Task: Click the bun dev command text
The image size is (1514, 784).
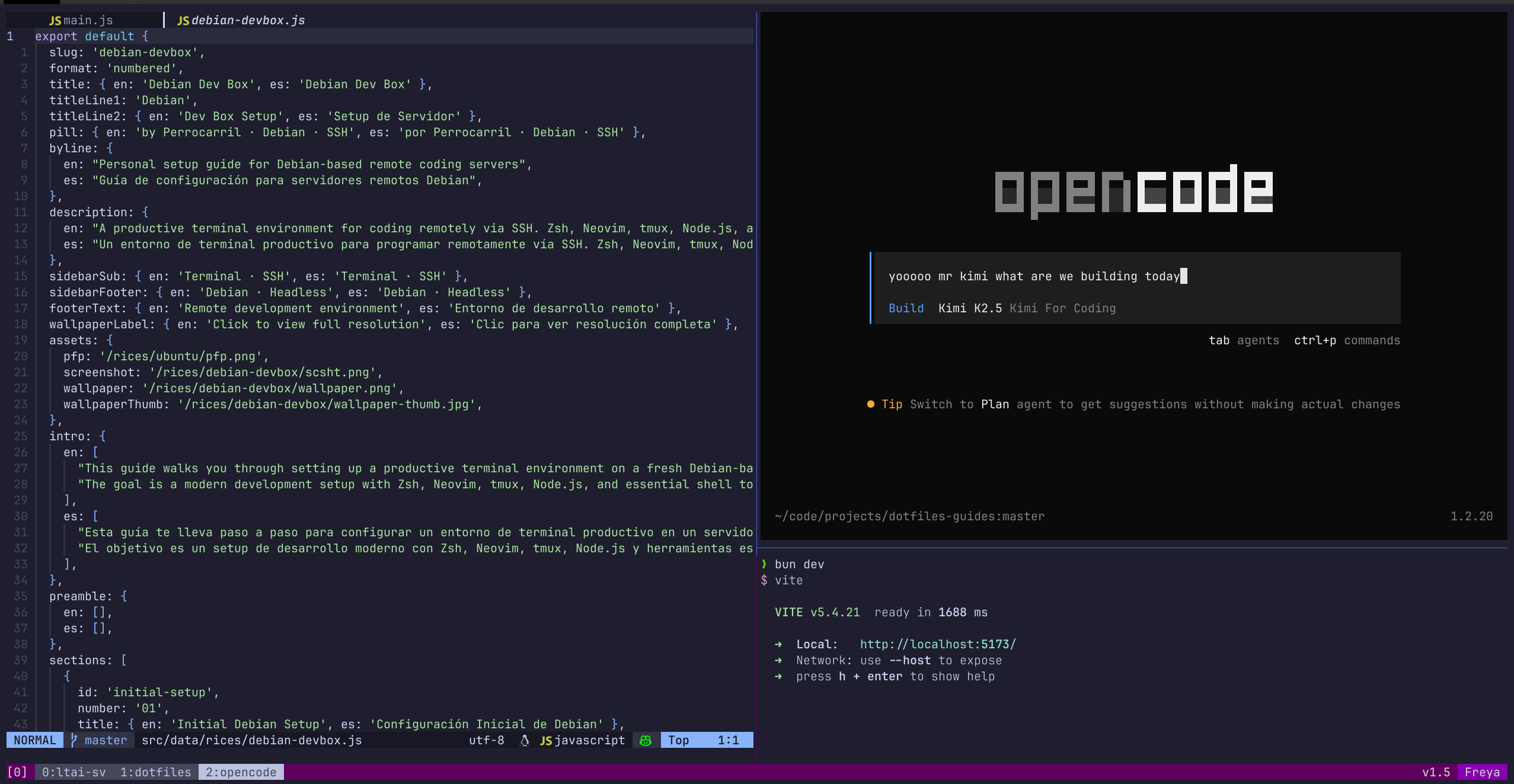Action: coord(799,564)
